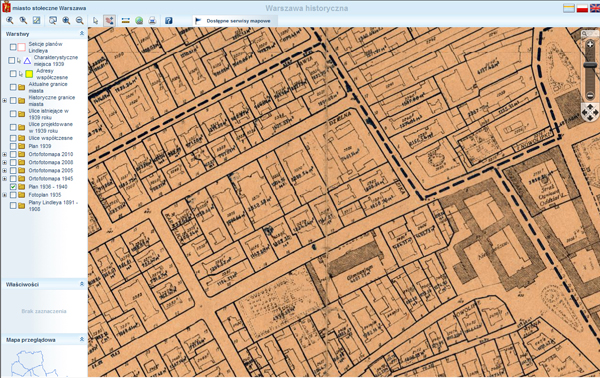Expand the Ortofotomapa 2005 tree node
The image size is (600, 378).
pyautogui.click(x=5, y=171)
